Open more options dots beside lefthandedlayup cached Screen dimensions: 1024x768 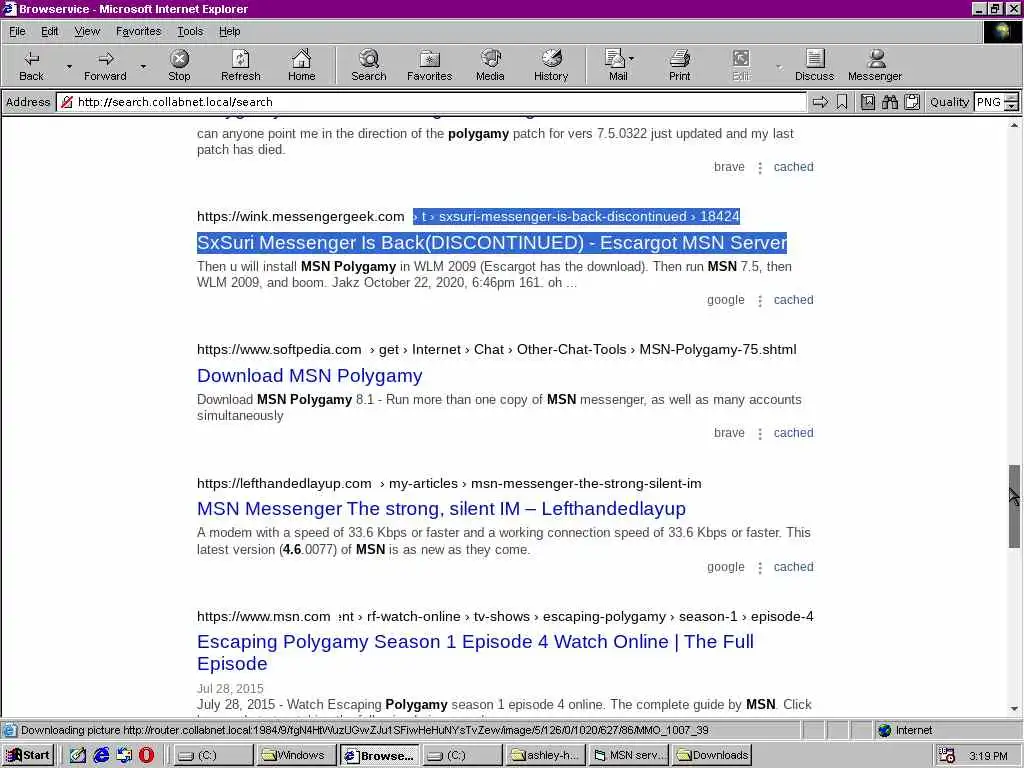(760, 568)
